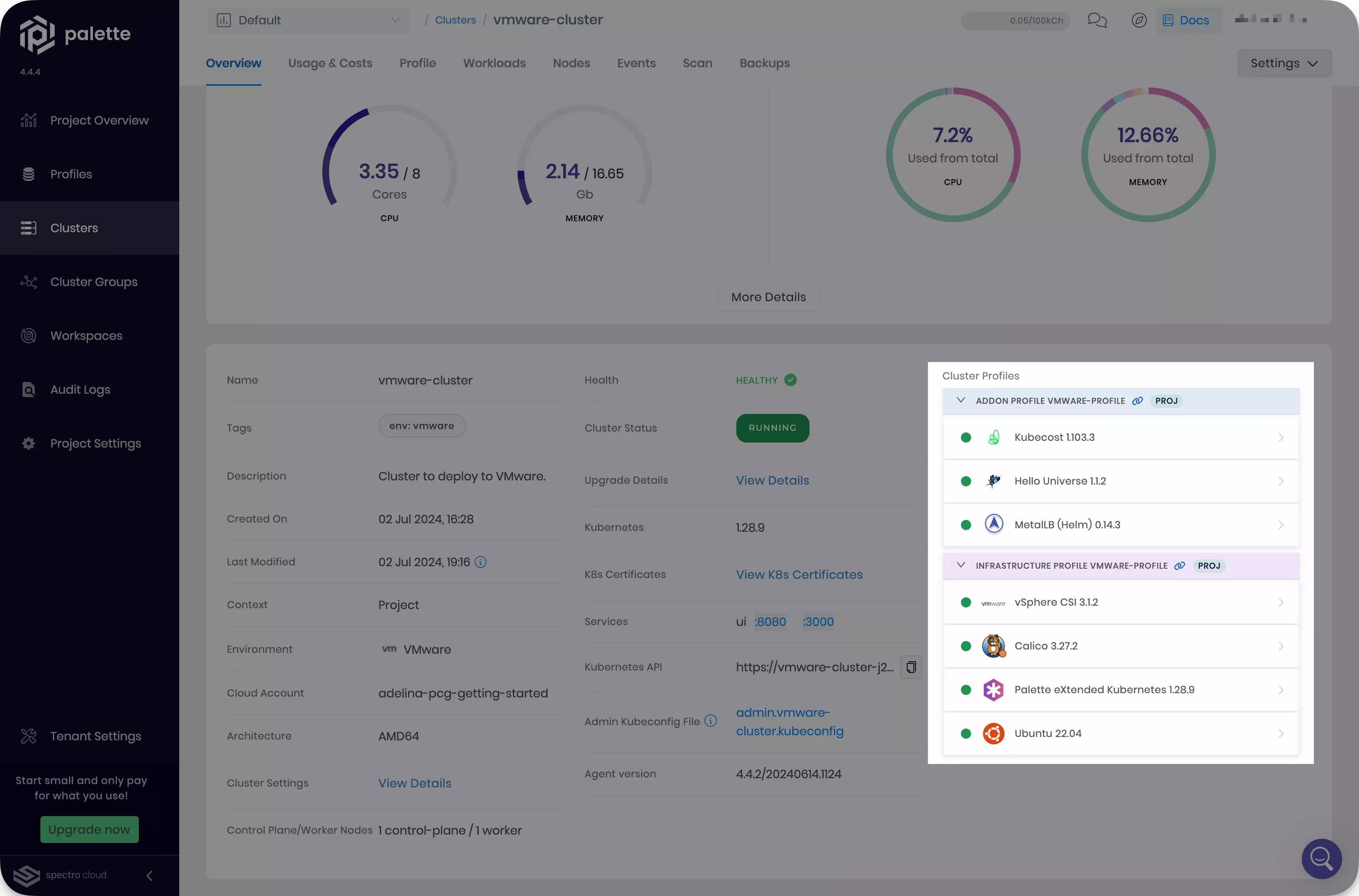Click link icon next to addon profile name
This screenshot has height=896, width=1359.
[1137, 401]
